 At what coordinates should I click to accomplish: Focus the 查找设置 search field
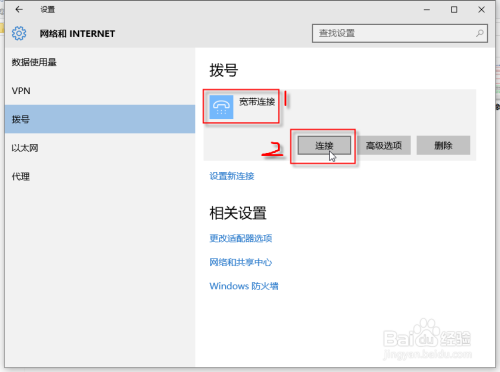pyautogui.click(x=400, y=33)
